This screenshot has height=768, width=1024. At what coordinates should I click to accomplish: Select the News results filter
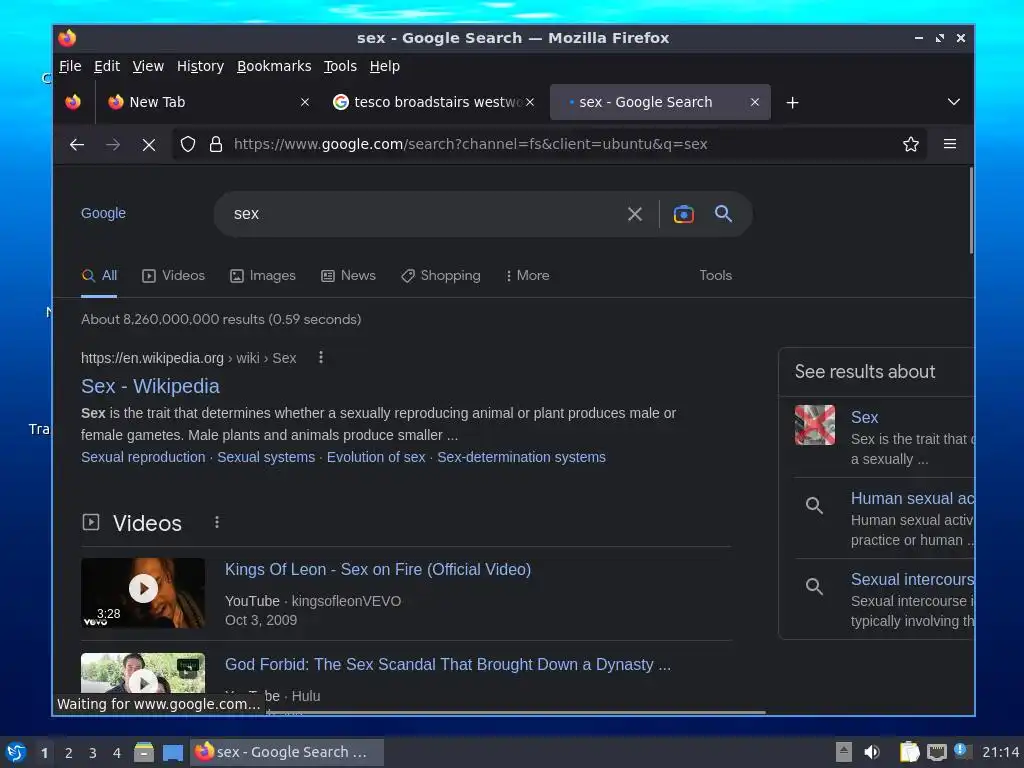[x=349, y=276]
